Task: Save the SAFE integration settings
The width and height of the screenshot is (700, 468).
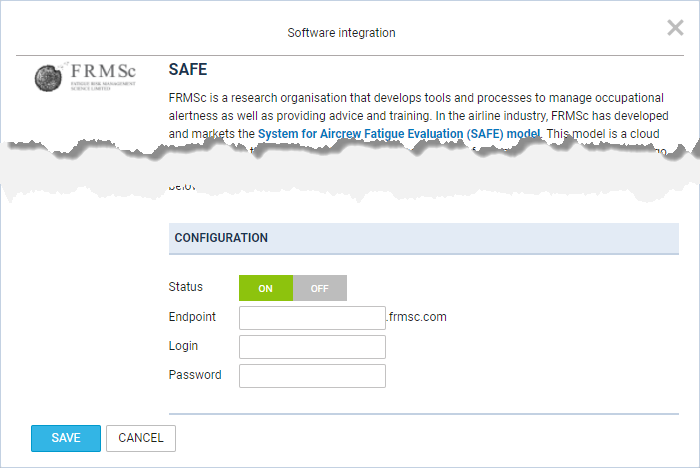Action: (x=66, y=438)
